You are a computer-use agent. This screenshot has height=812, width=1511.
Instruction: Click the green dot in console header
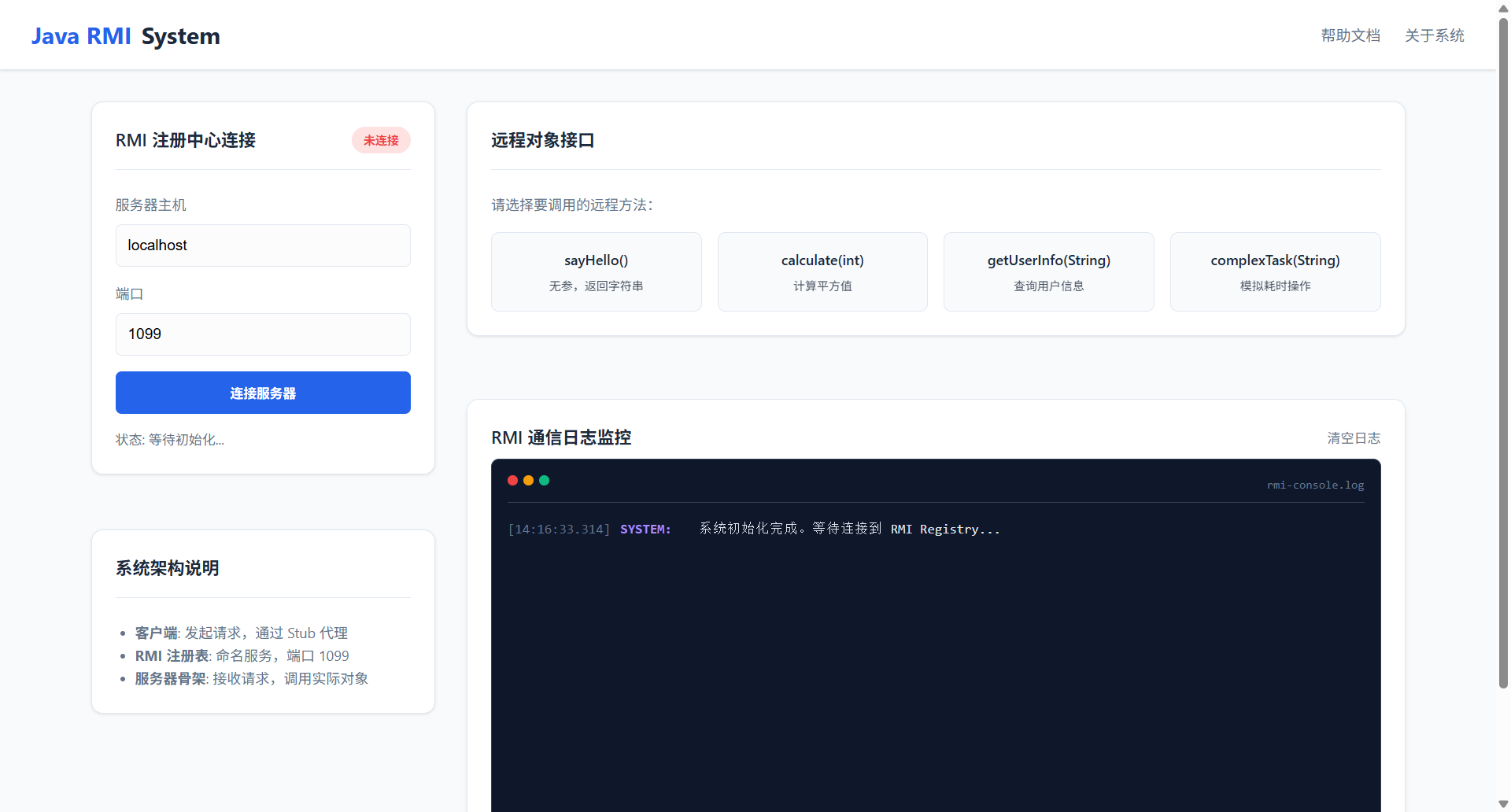click(x=544, y=481)
